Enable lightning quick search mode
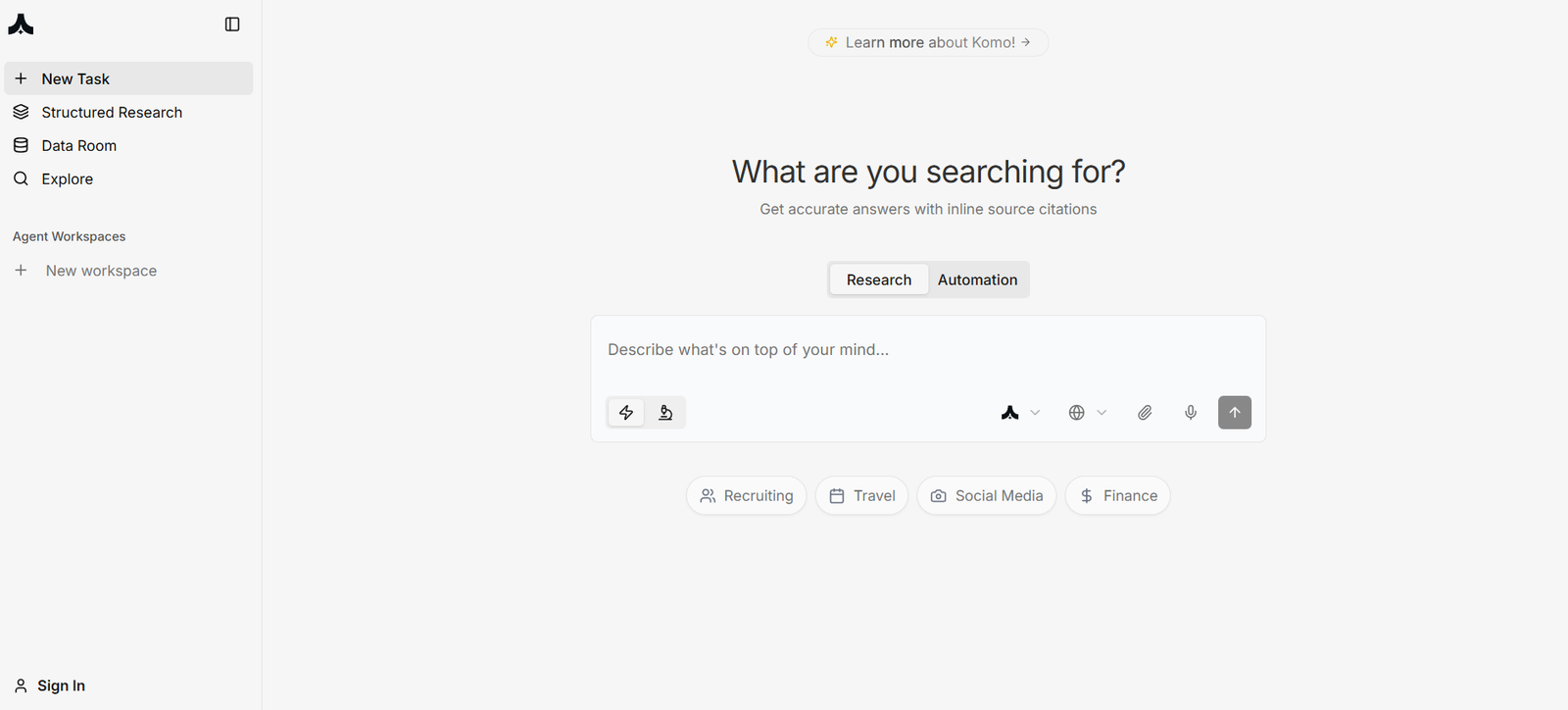Viewport: 1568px width, 710px height. pos(626,413)
